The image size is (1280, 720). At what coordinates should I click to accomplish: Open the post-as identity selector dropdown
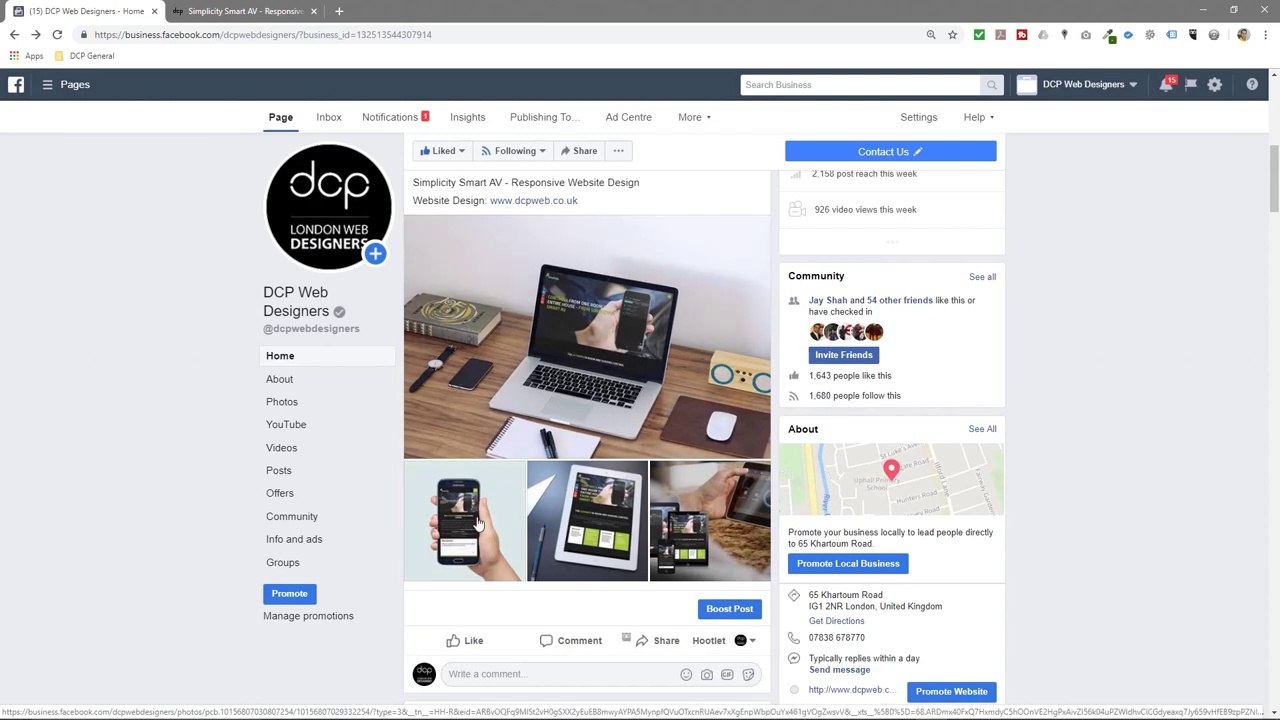click(745, 641)
